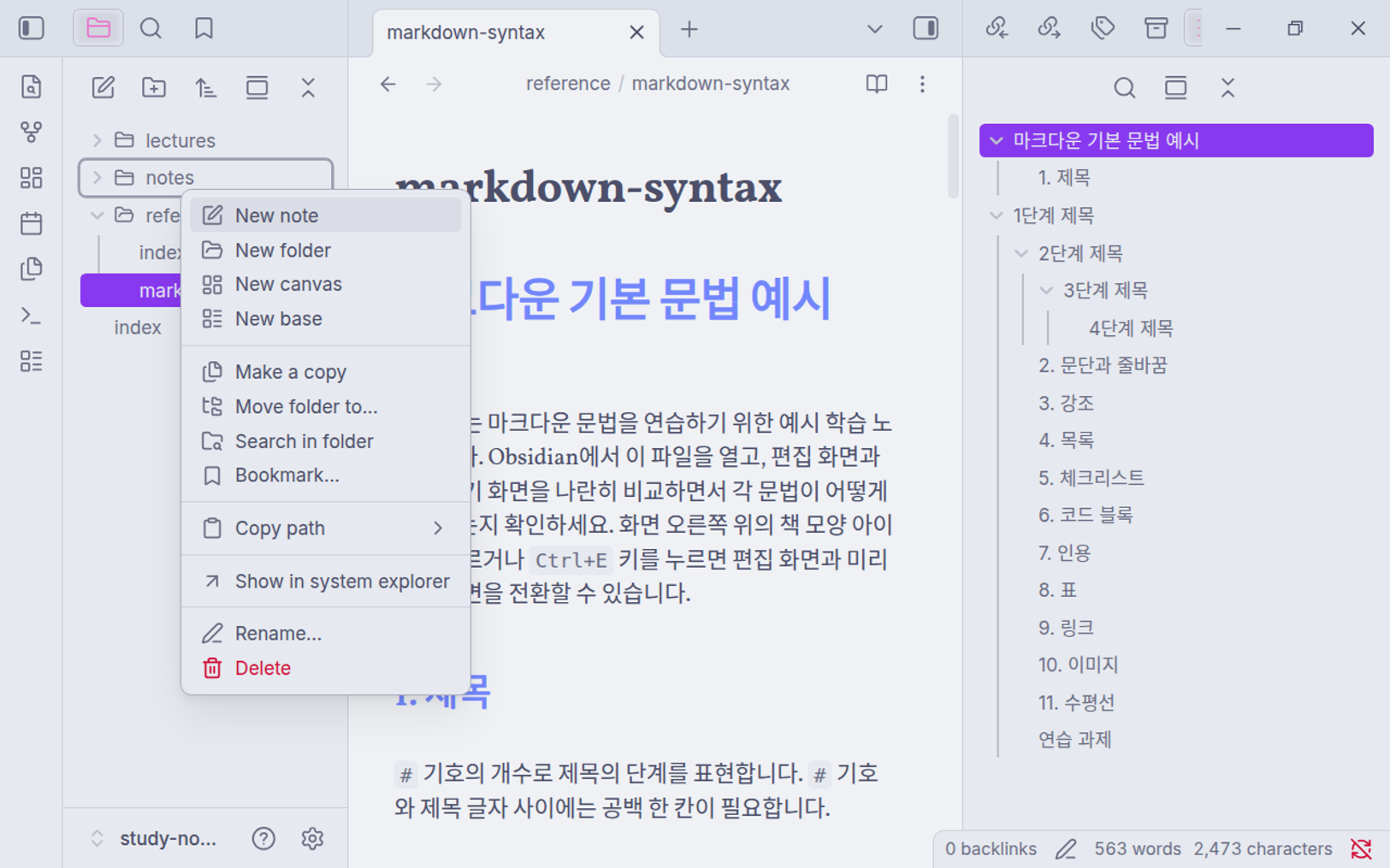Navigate back in the note pane
The image size is (1390, 868).
[x=388, y=84]
